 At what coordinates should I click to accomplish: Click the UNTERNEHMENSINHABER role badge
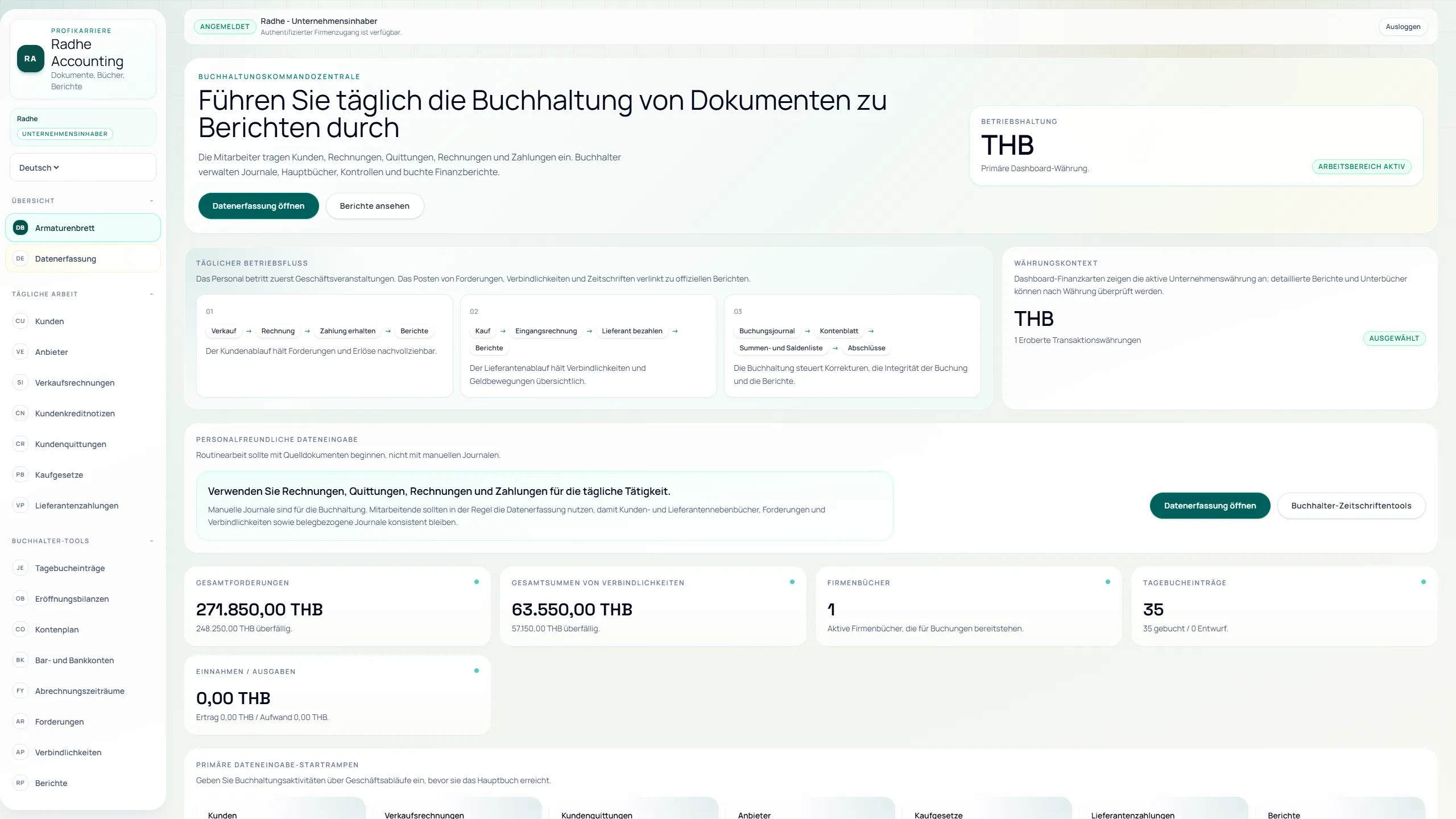[65, 134]
